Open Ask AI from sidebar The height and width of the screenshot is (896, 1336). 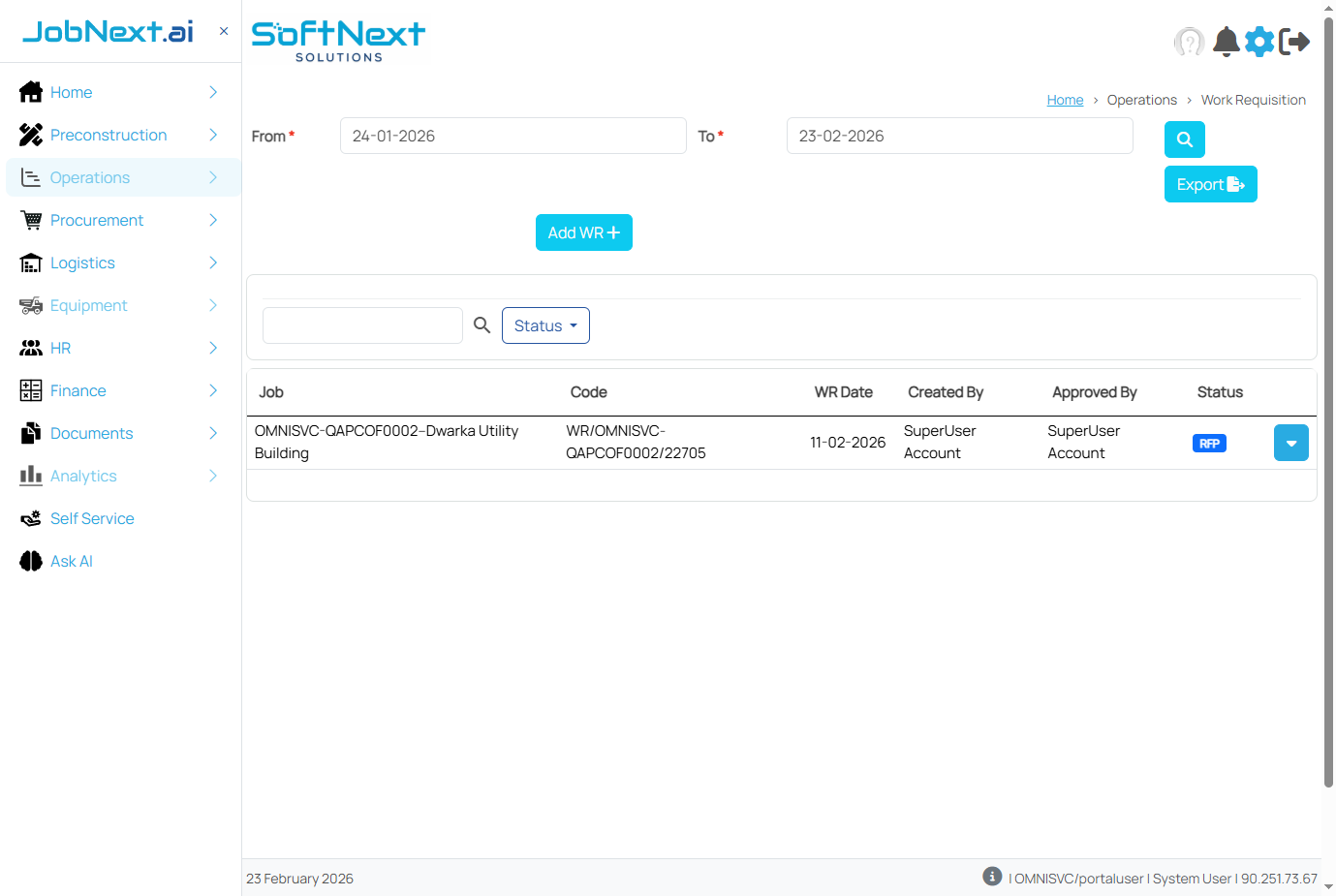pos(72,561)
